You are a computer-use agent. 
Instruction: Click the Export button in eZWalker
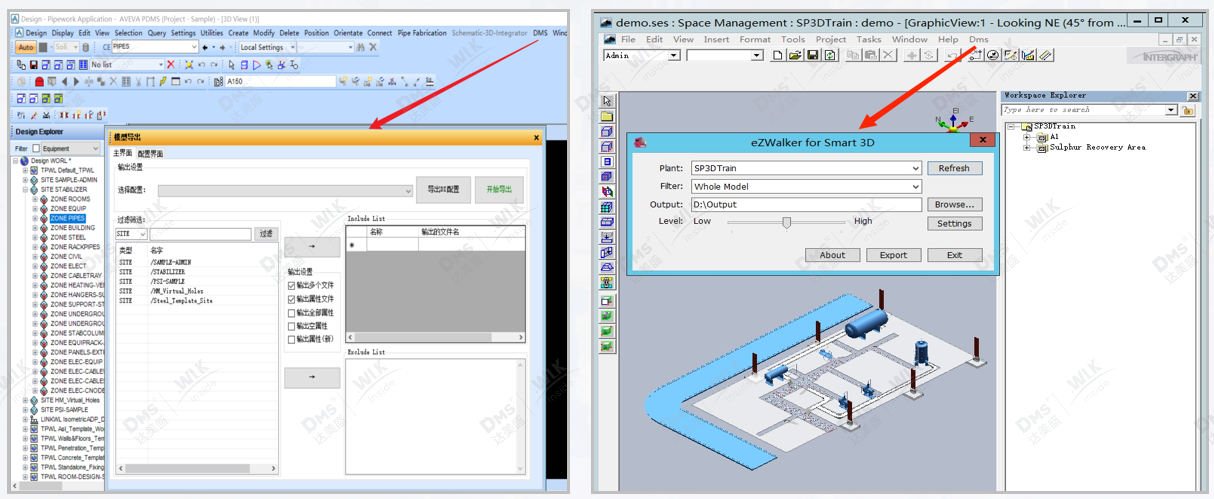[x=893, y=255]
